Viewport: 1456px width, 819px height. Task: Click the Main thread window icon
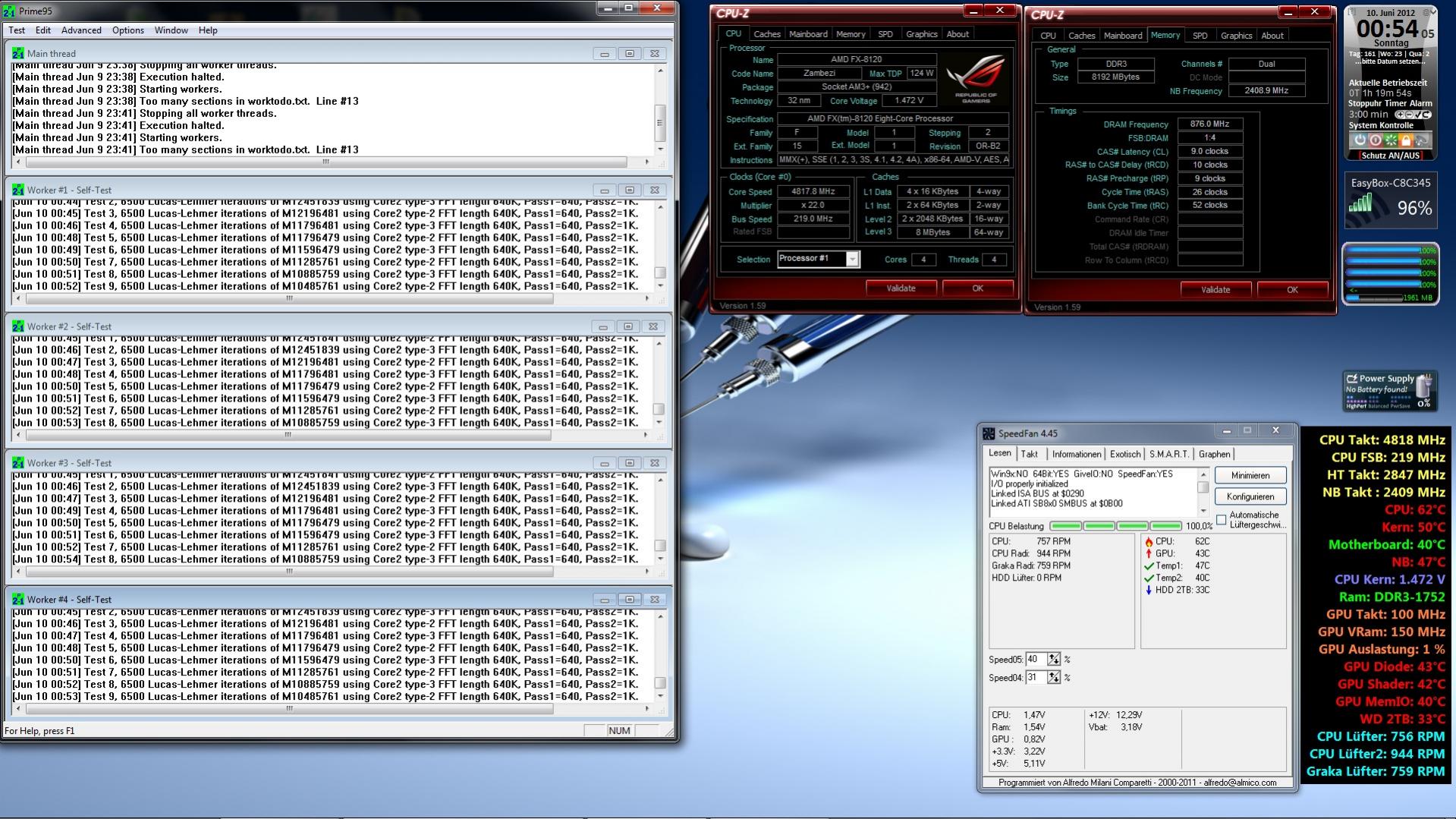pyautogui.click(x=18, y=53)
